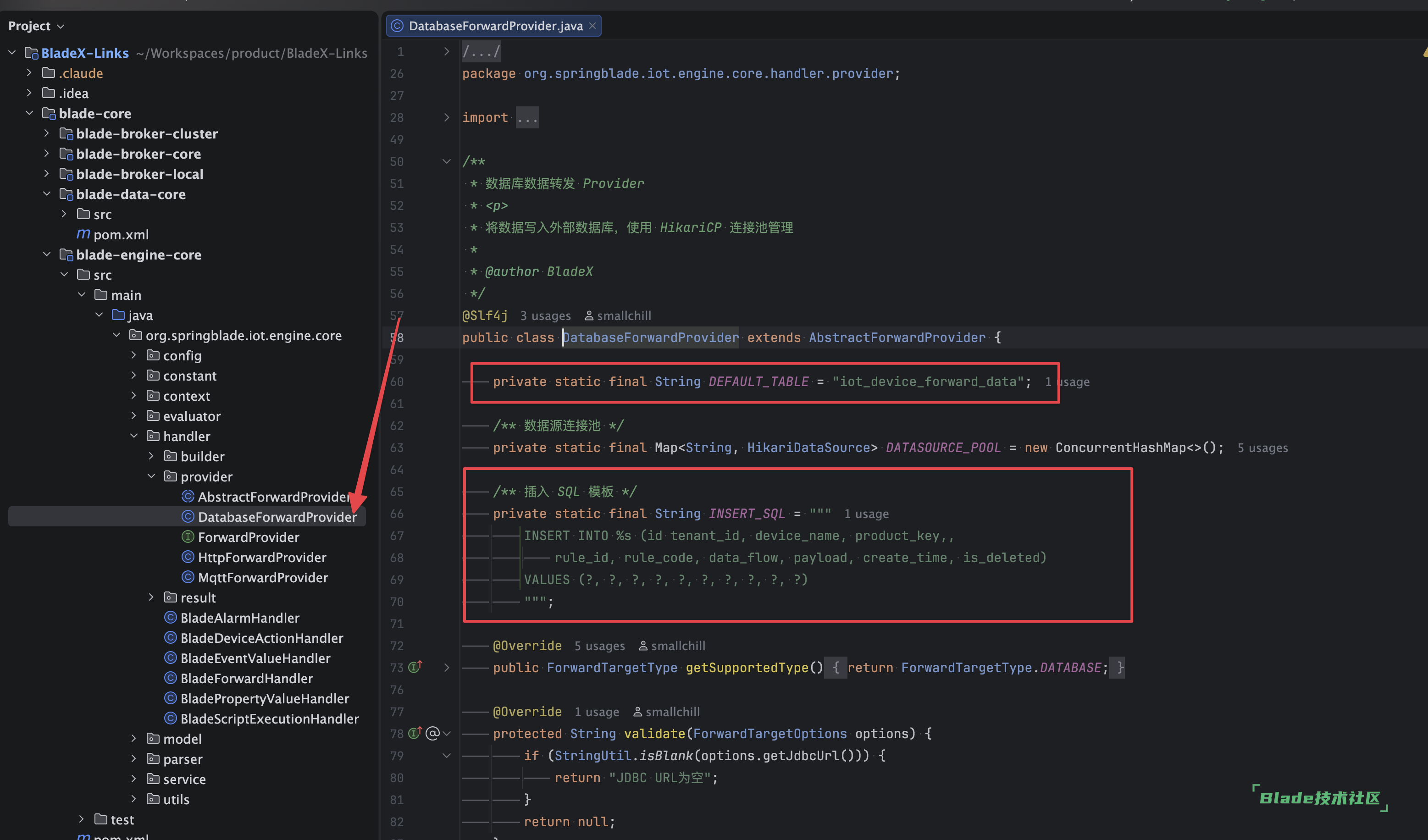Collapse the Javadoc comment fold on line 50
Viewport: 1428px width, 840px height.
[447, 161]
